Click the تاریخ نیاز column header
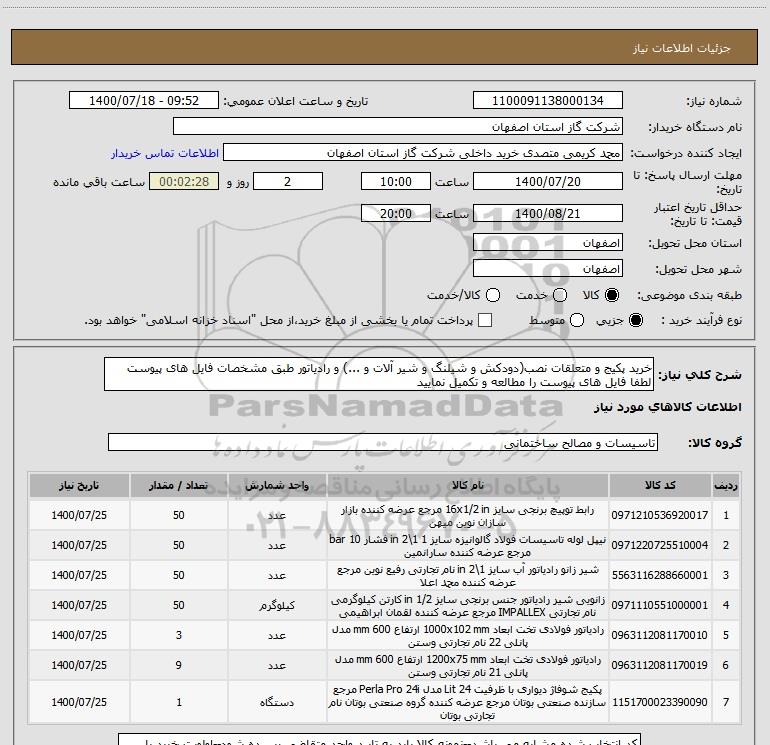Viewport: 770px width, 745px height. (79, 485)
